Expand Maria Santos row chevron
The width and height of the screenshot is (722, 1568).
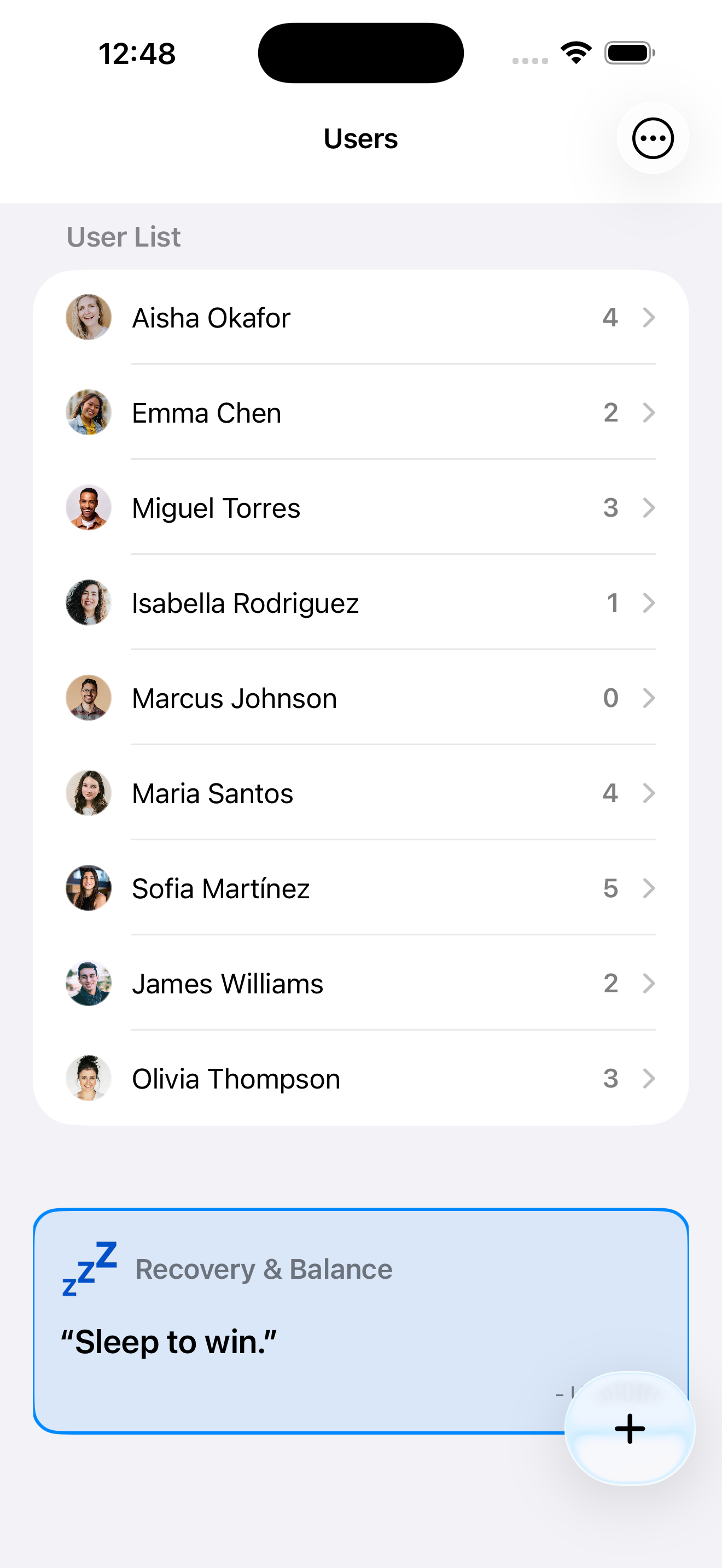[649, 793]
